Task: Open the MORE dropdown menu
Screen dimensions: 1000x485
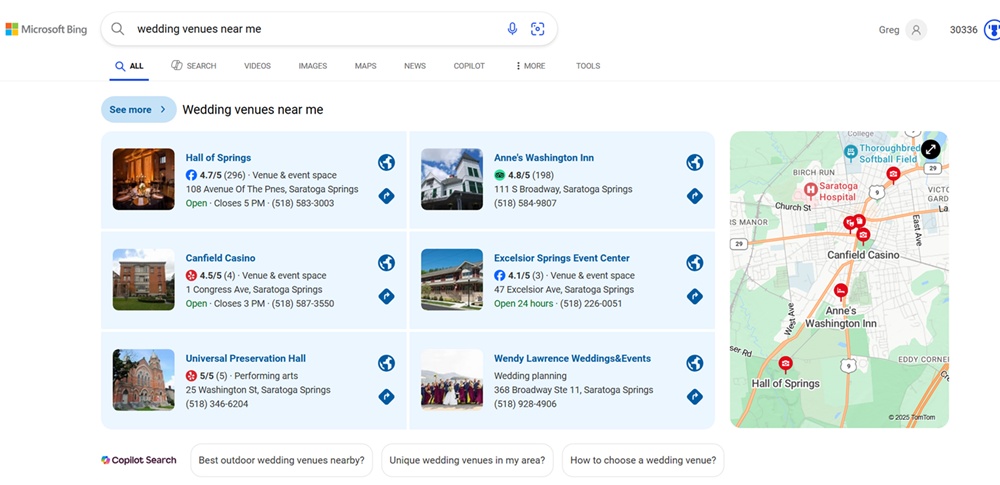Action: 530,66
